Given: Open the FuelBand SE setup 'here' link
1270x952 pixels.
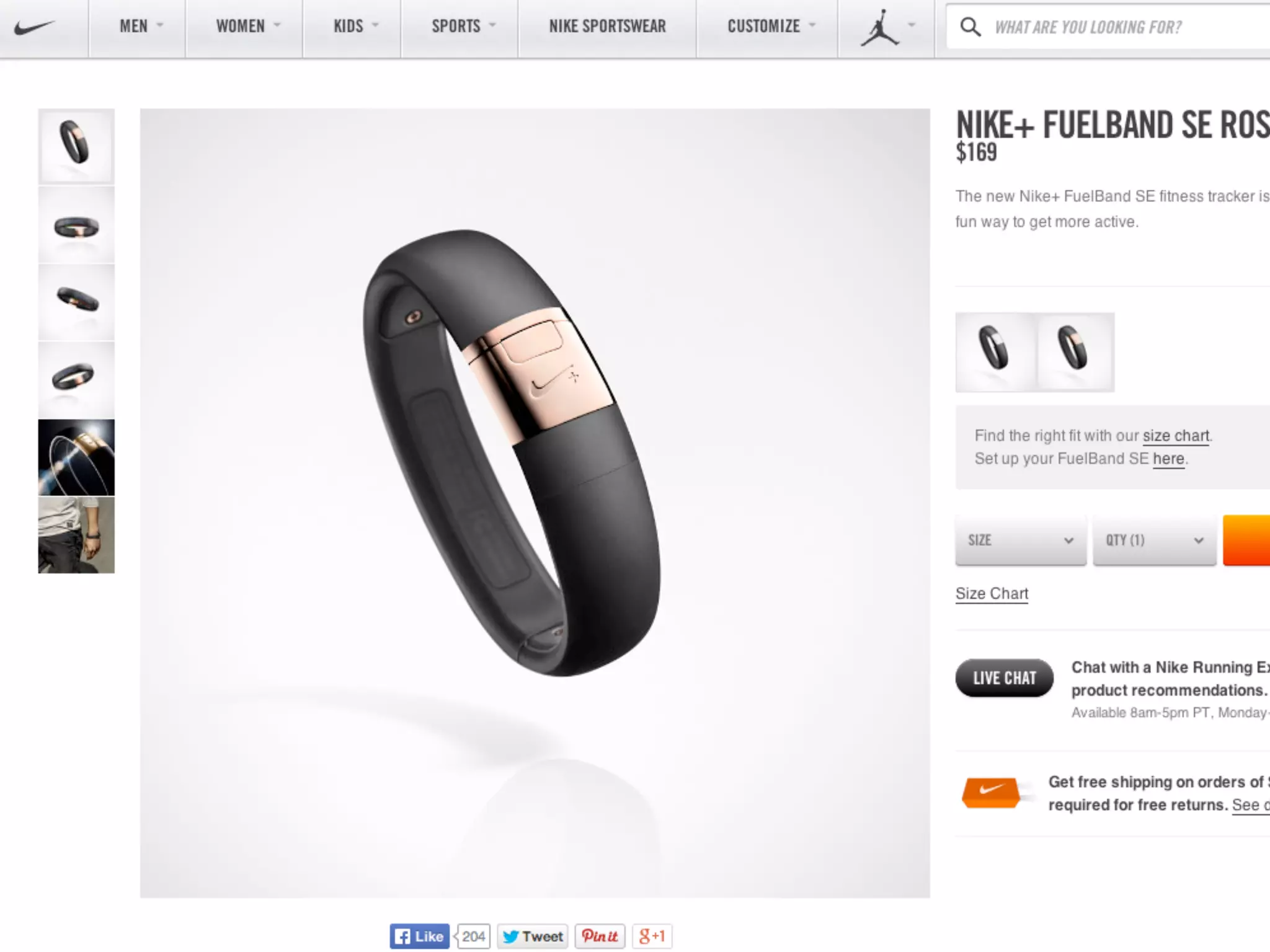Looking at the screenshot, I should [x=1168, y=459].
